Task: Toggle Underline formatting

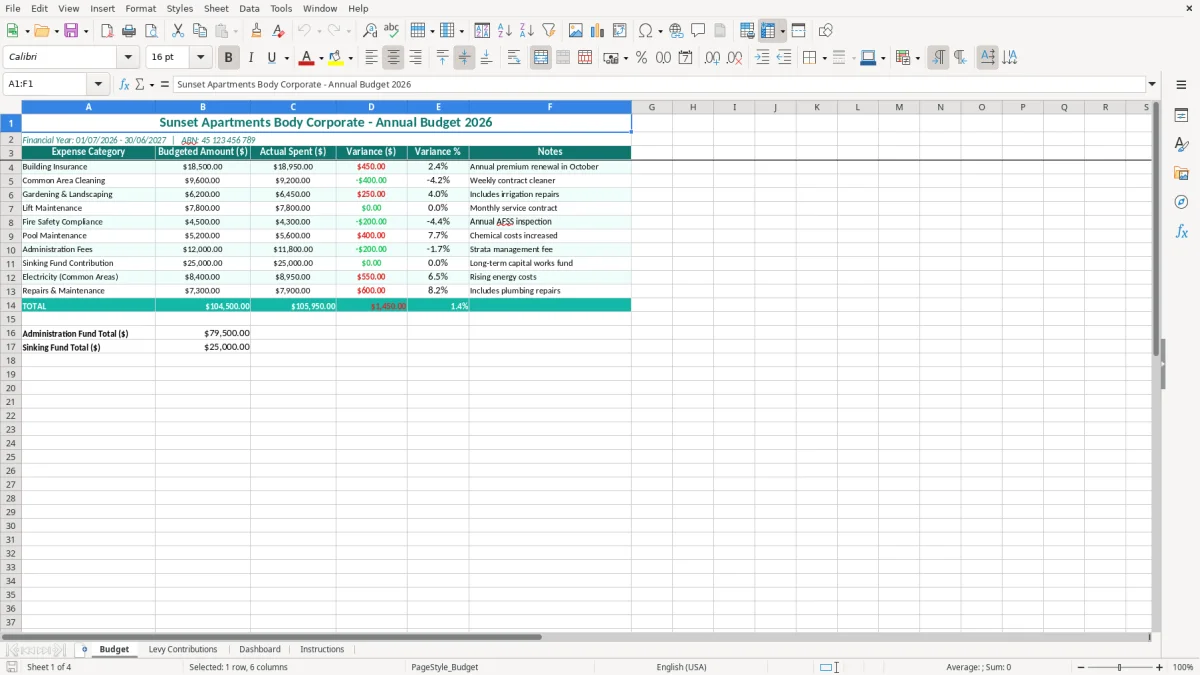Action: tap(271, 58)
